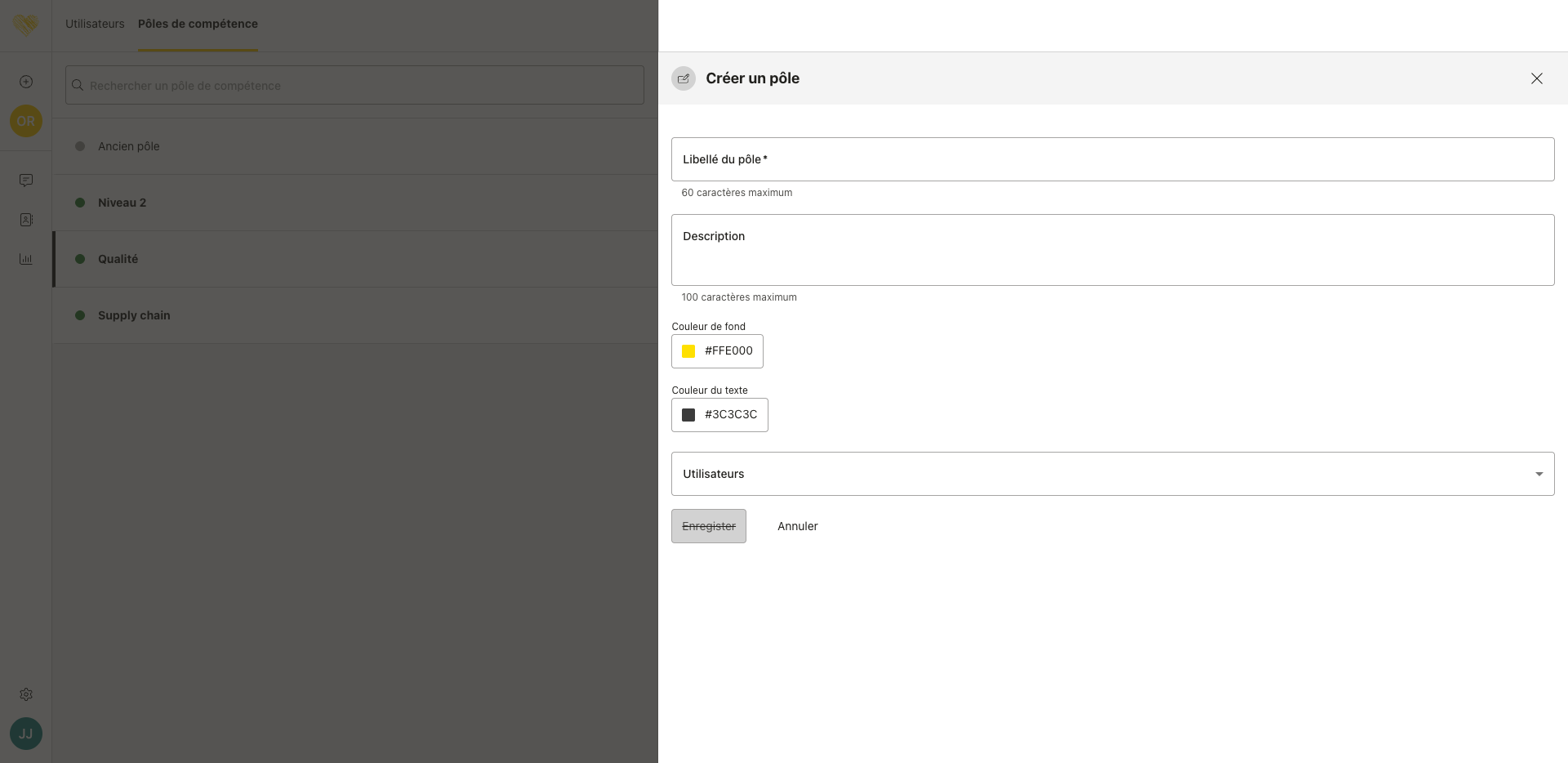Close the Créer un pôle panel
This screenshot has width=1568, height=763.
pyautogui.click(x=1536, y=78)
